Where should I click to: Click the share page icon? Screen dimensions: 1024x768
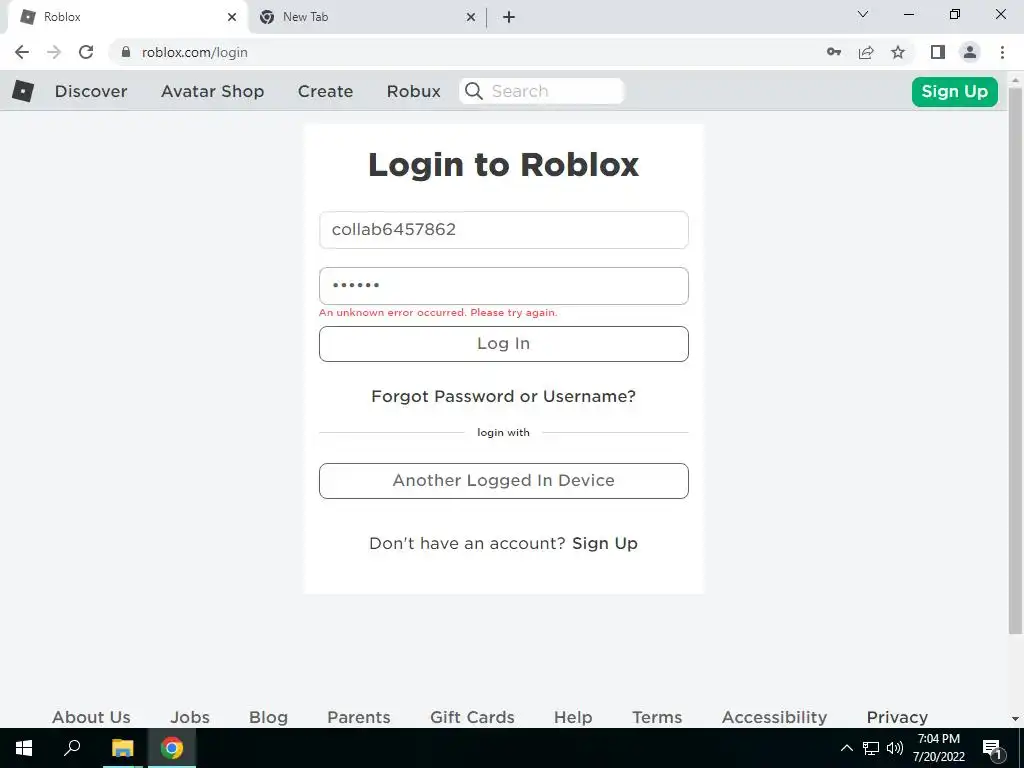tap(866, 52)
